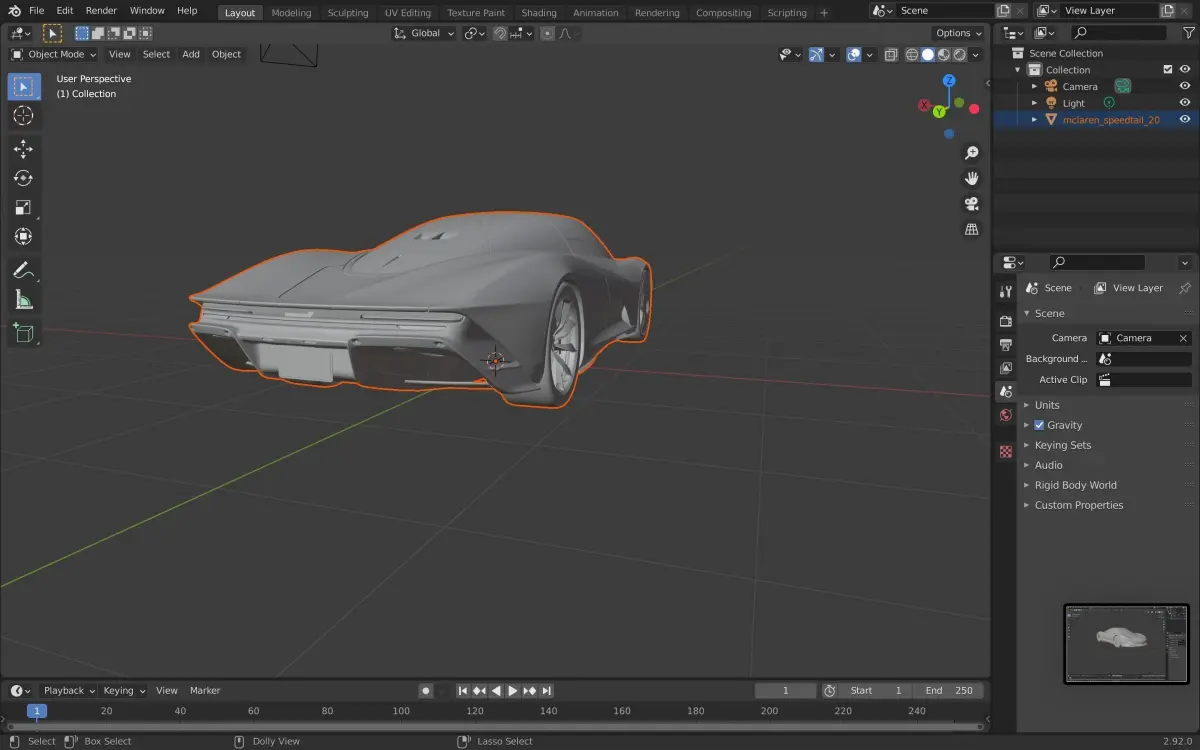Click the Options button in viewport header
The width and height of the screenshot is (1200, 750).
(x=958, y=33)
